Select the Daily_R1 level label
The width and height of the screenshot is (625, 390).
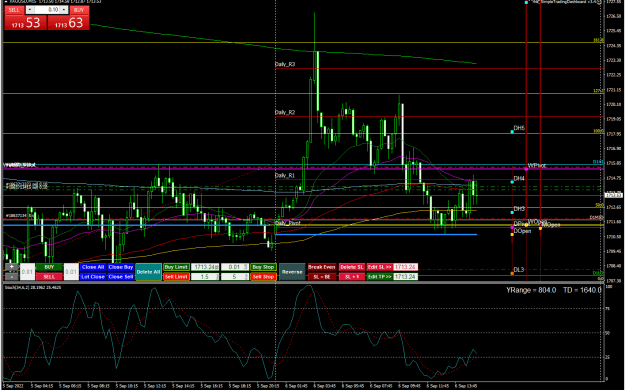[285, 175]
